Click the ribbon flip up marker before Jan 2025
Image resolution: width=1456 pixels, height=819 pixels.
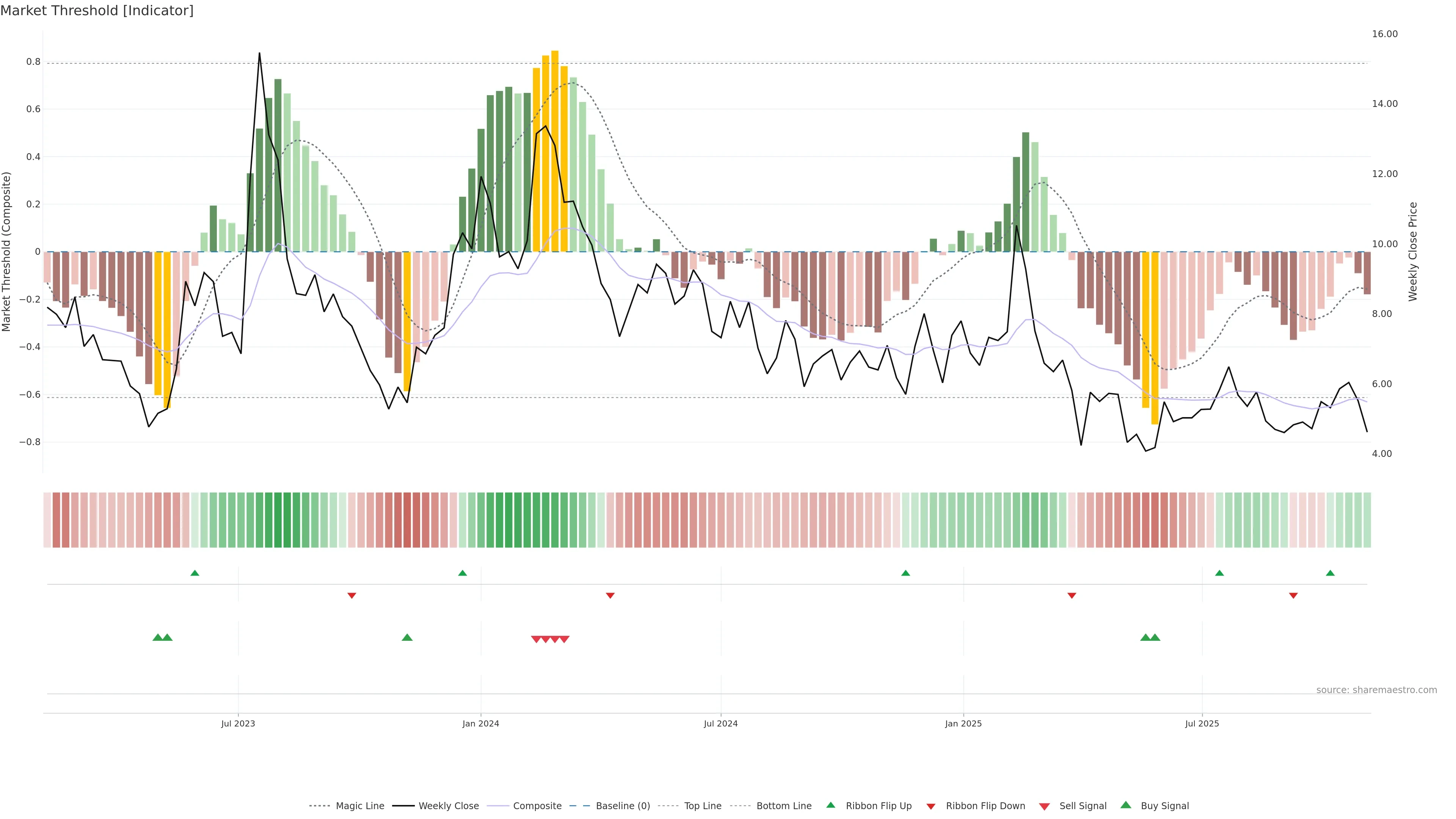pos(905,573)
